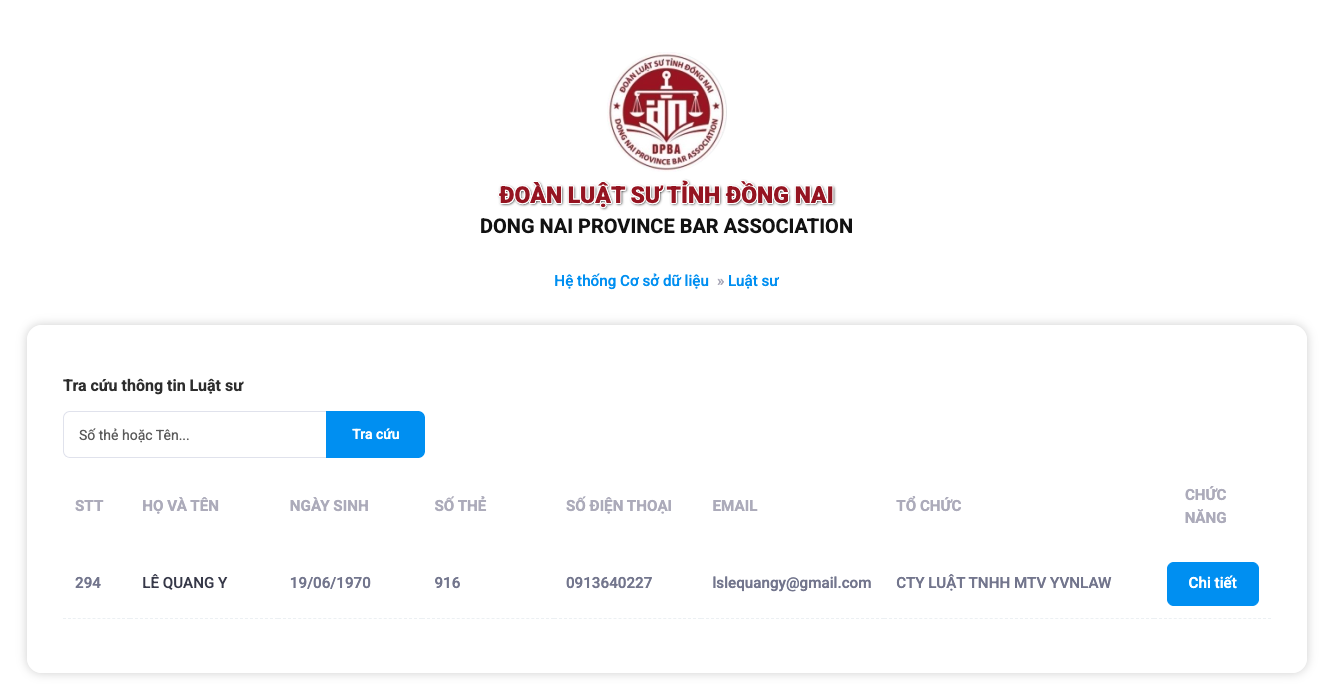Viewport: 1325px width, 684px height.
Task: Open the Hệ thống Cơ sở dữ liệu link
Action: pyautogui.click(x=632, y=281)
